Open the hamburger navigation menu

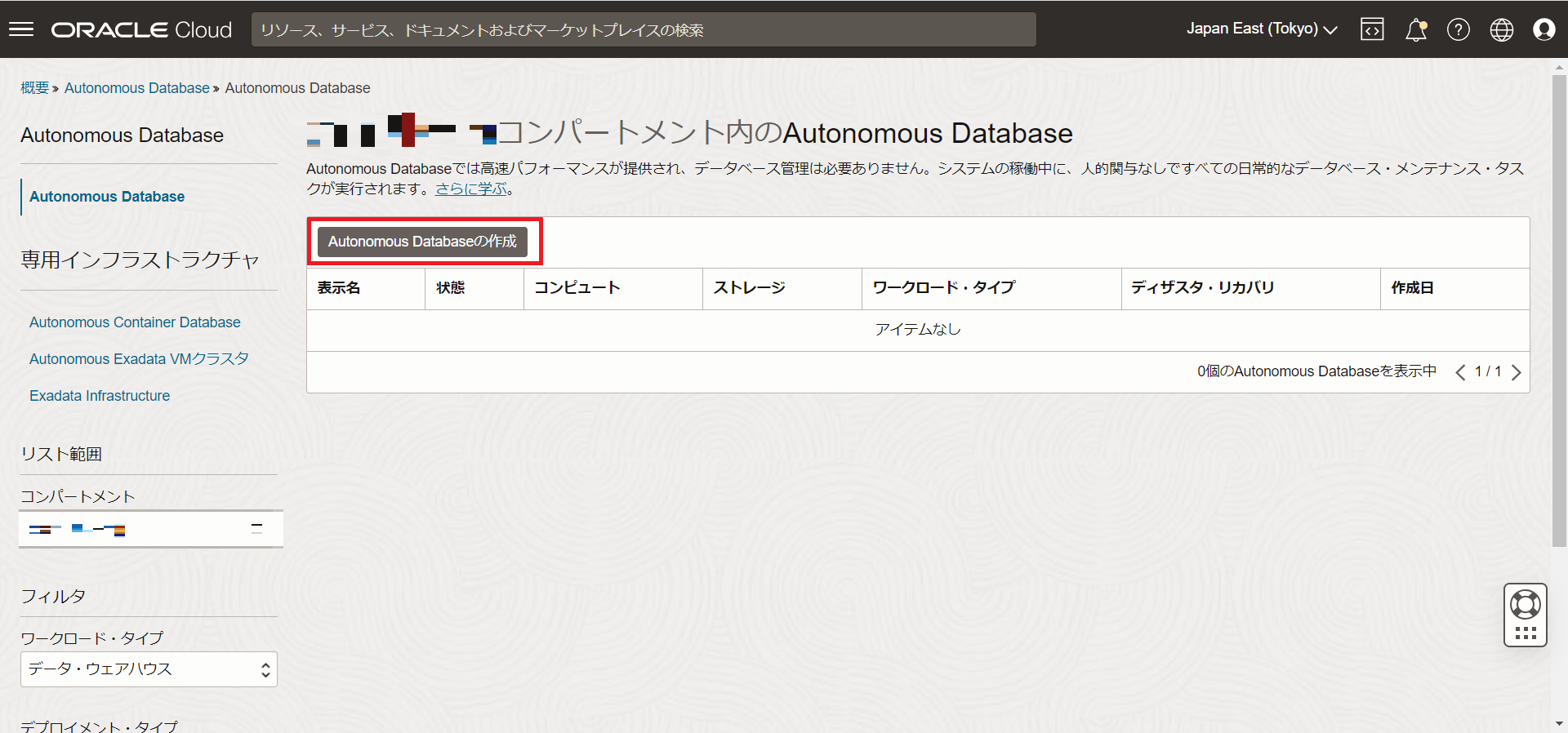pyautogui.click(x=21, y=29)
